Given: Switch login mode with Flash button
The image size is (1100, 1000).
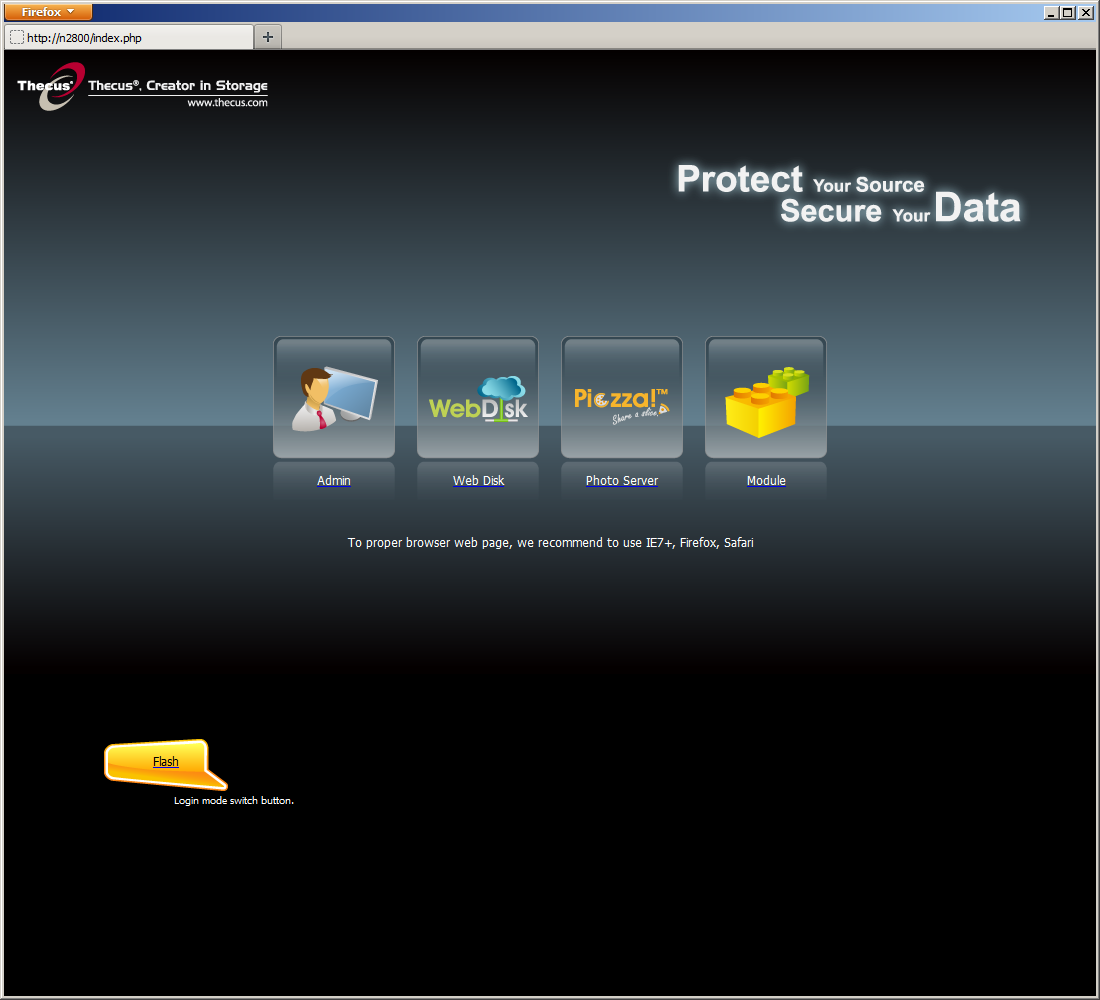Looking at the screenshot, I should [x=166, y=762].
